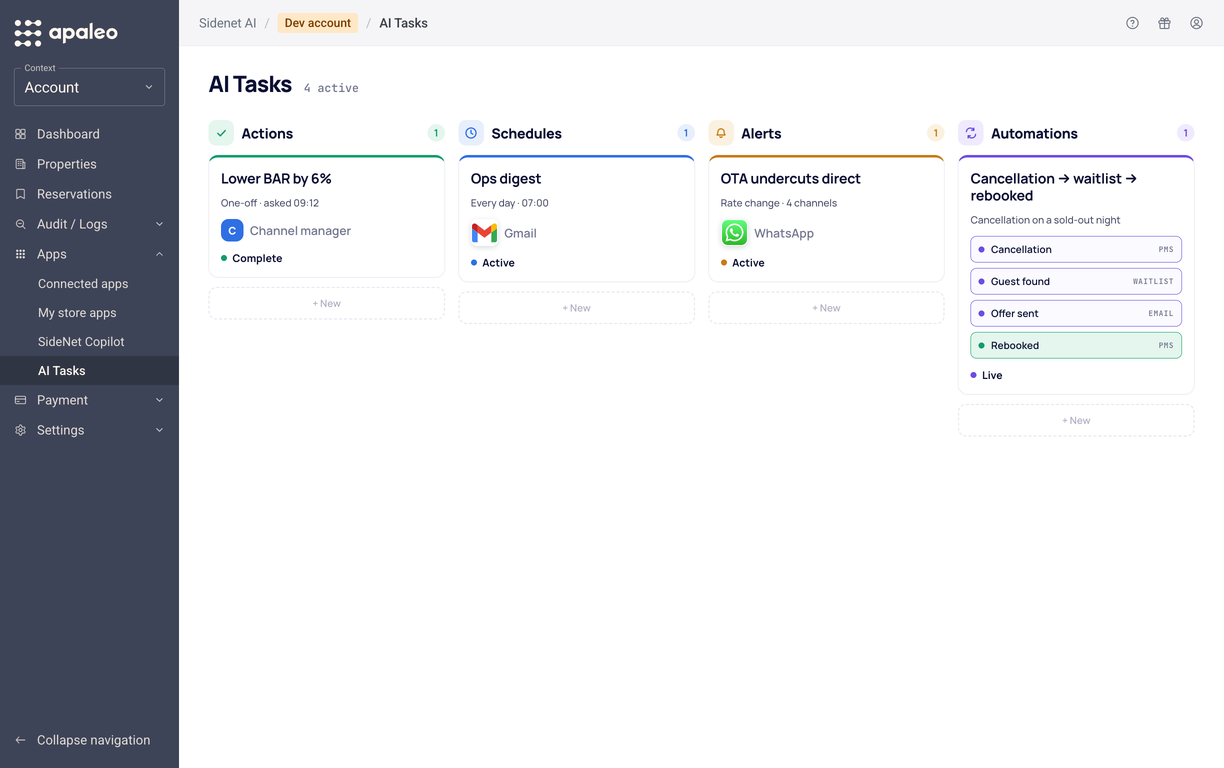Click the Sidenet AI breadcrumb

[227, 23]
